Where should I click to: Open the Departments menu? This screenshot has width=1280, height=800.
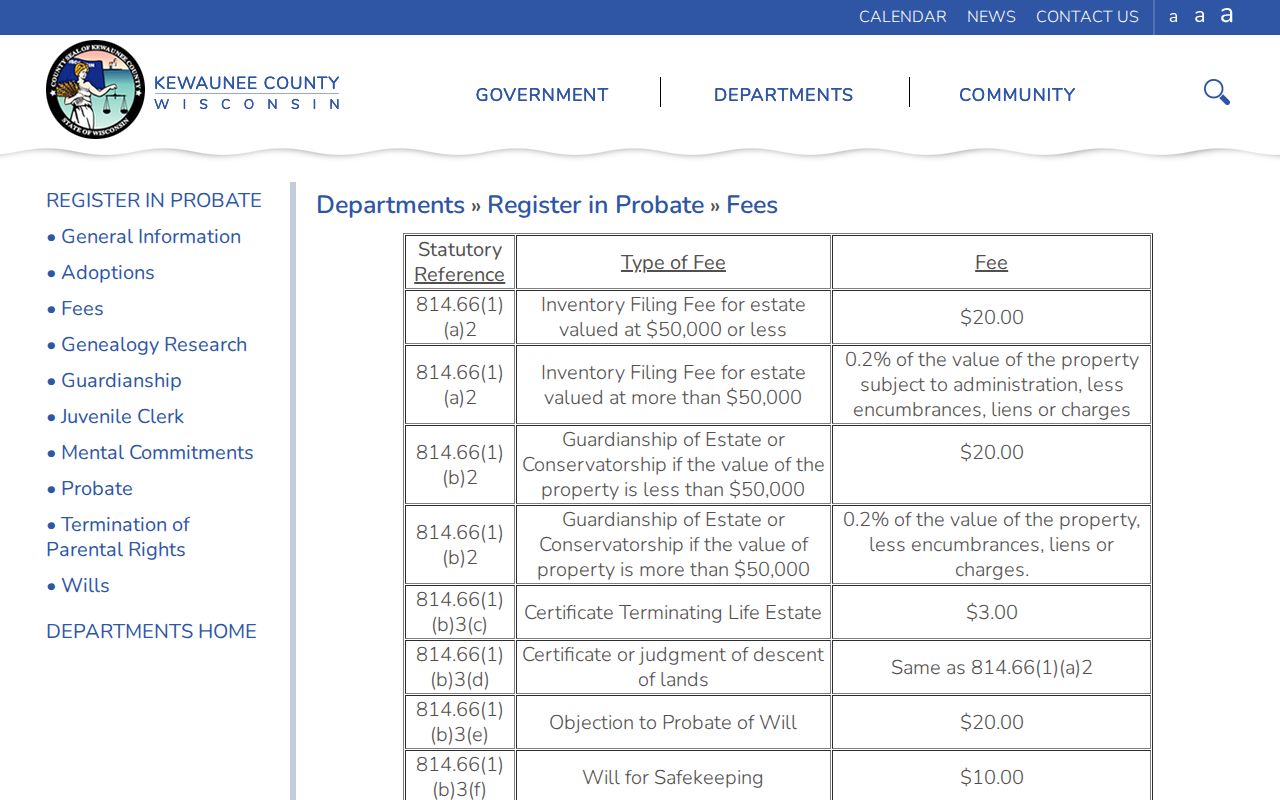[x=783, y=95]
